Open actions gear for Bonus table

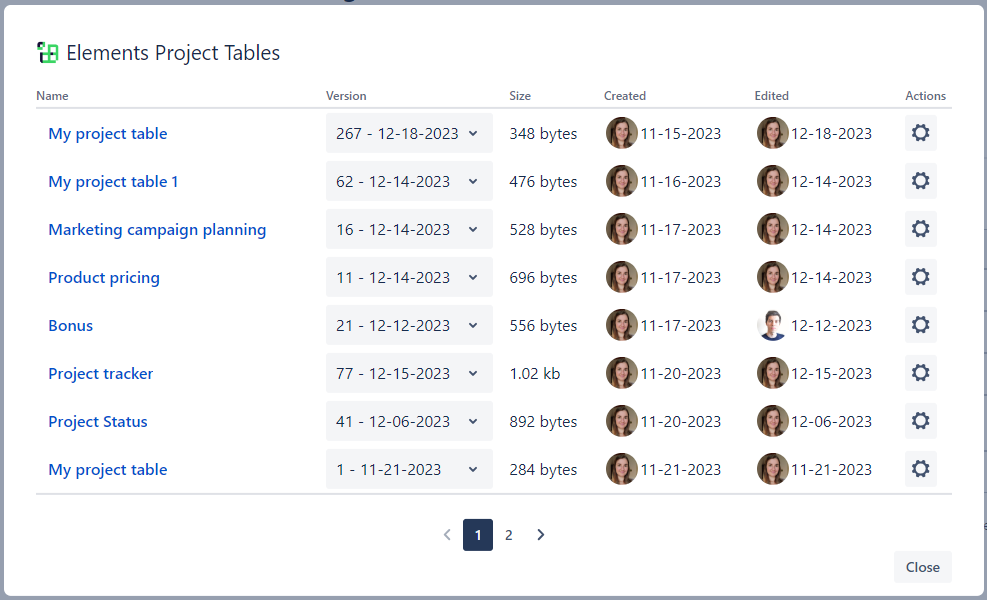[920, 325]
